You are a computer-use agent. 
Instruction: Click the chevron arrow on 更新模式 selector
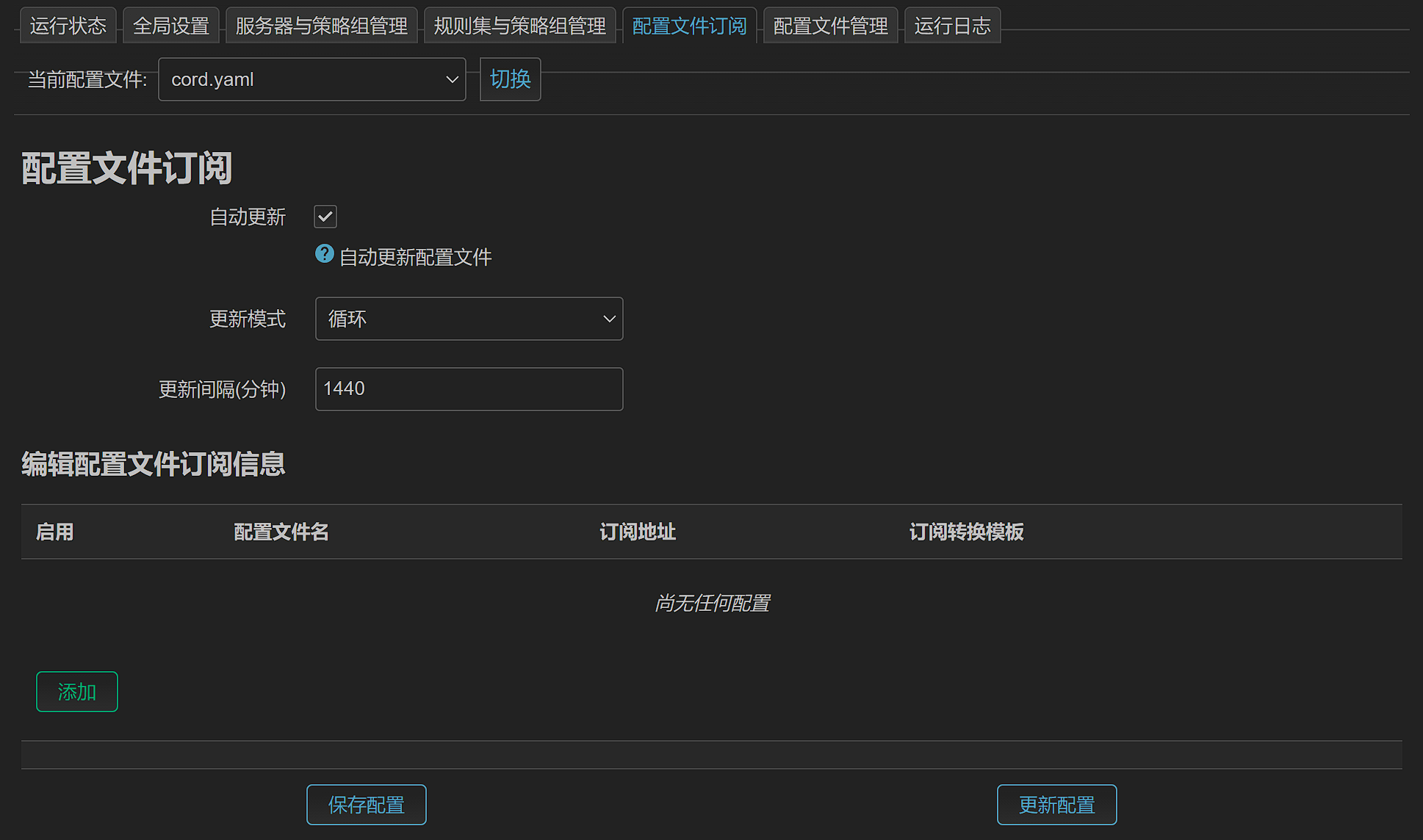(608, 319)
